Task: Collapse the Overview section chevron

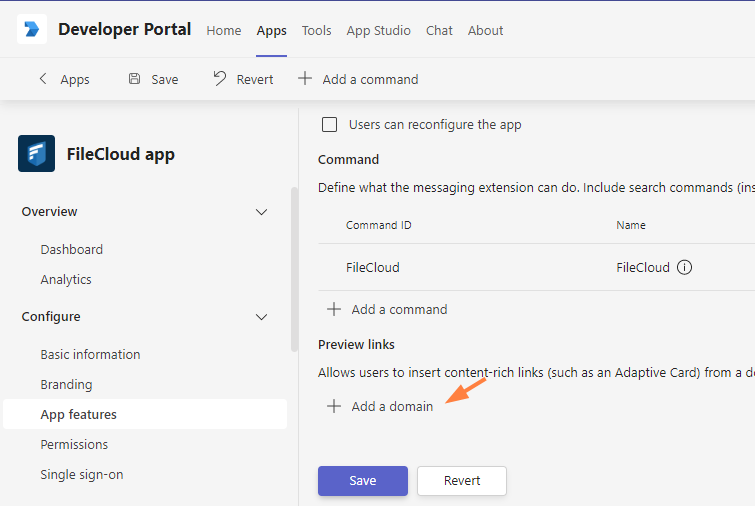Action: coord(262,212)
